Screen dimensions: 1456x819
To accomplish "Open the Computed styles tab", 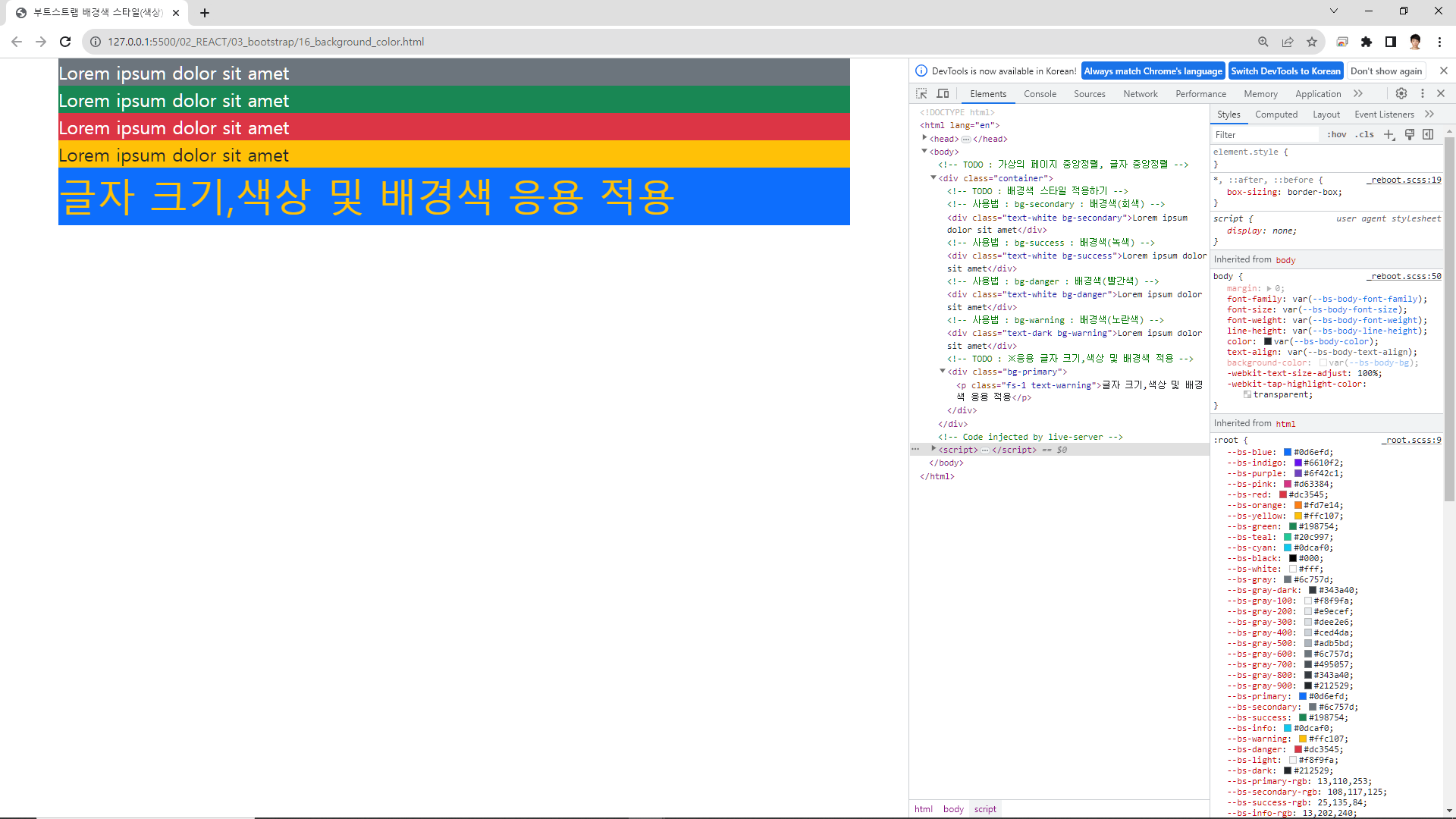I will [x=1276, y=115].
